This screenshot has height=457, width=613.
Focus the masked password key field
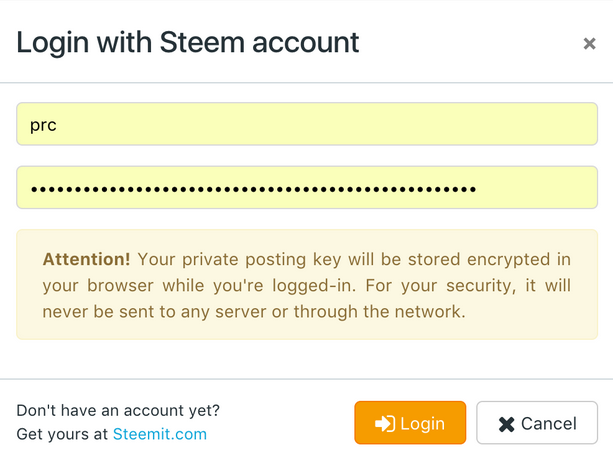coord(306,187)
